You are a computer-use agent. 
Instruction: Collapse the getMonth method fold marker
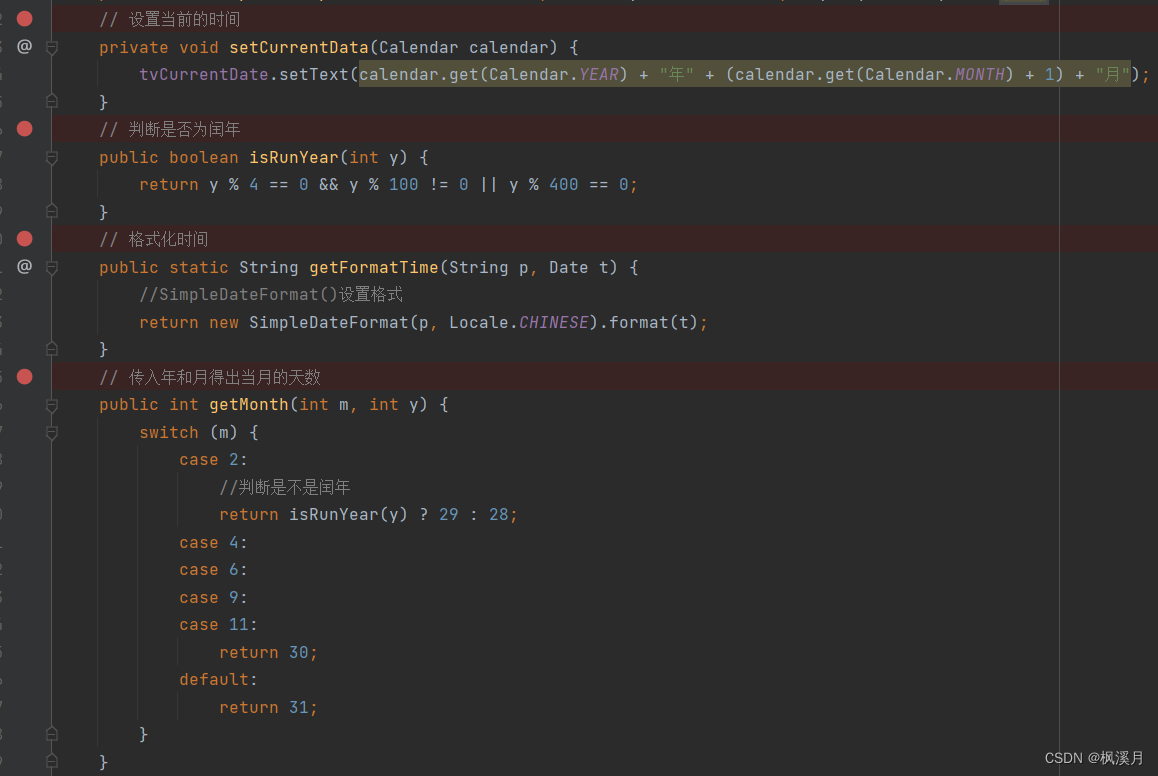52,405
